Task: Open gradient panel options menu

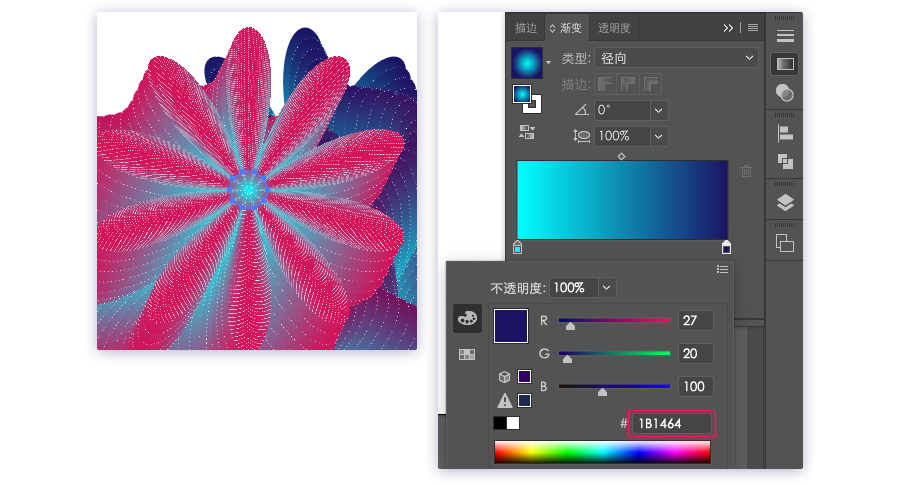Action: [x=753, y=28]
